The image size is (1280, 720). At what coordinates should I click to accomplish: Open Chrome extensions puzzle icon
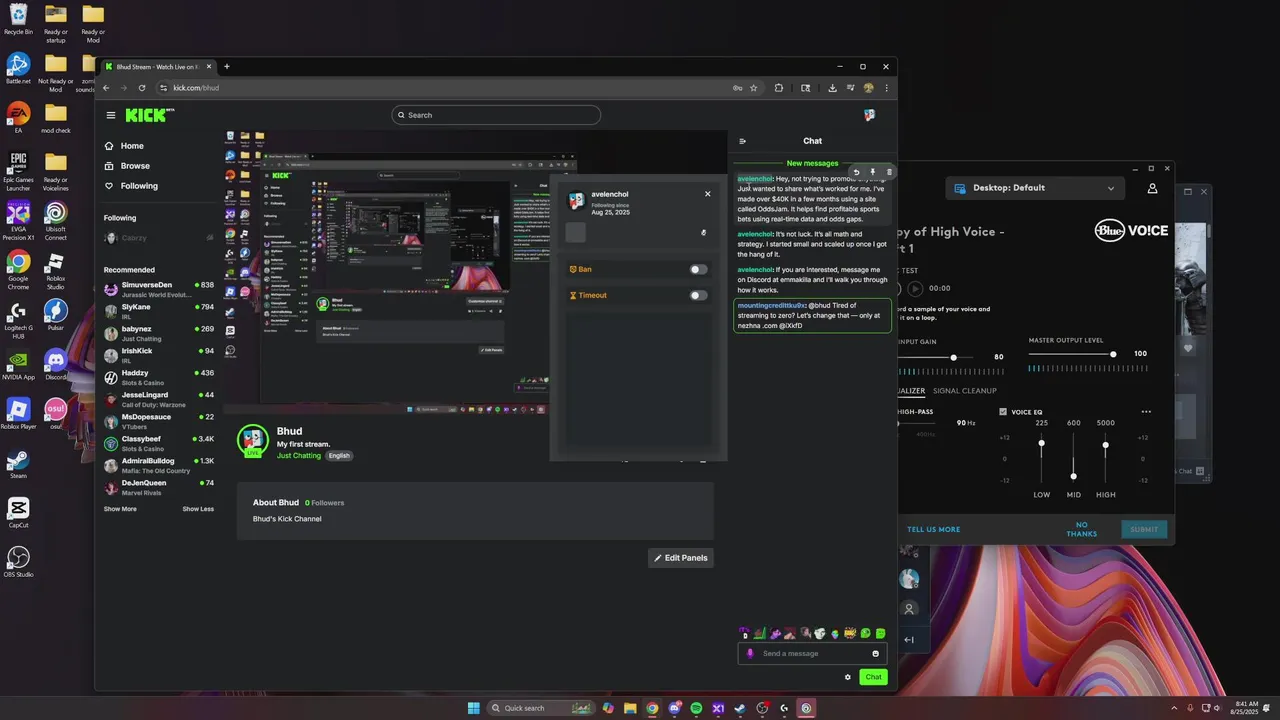click(779, 88)
